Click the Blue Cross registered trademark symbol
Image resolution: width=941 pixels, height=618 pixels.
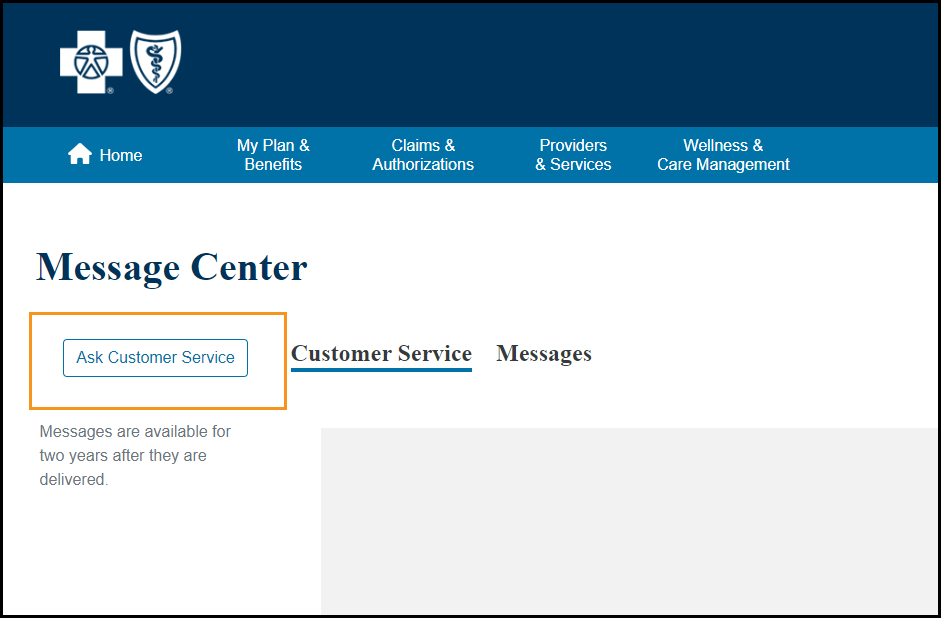(x=111, y=90)
